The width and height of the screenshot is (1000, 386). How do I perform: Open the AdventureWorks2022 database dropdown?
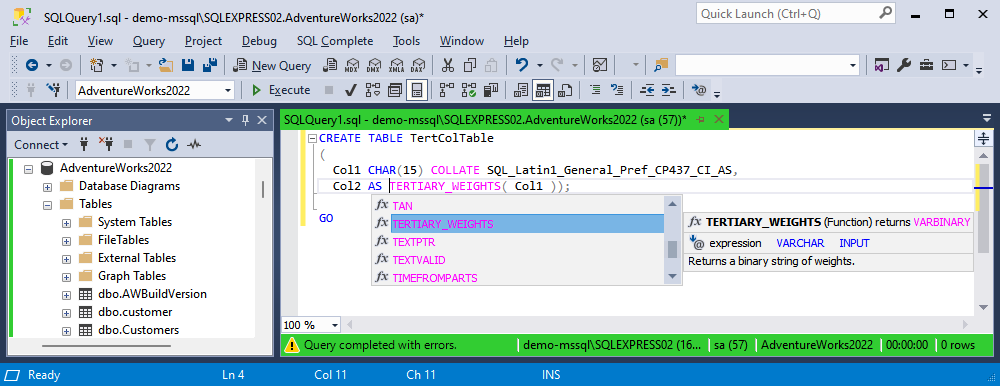[228, 91]
